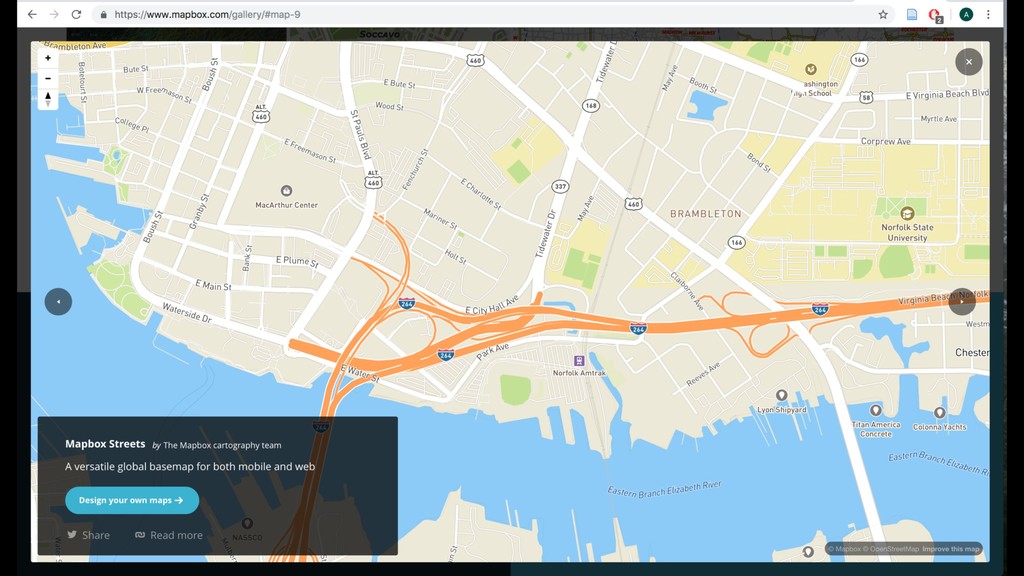Close the map gallery overlay
Screen dimensions: 1024x576
pos(968,62)
